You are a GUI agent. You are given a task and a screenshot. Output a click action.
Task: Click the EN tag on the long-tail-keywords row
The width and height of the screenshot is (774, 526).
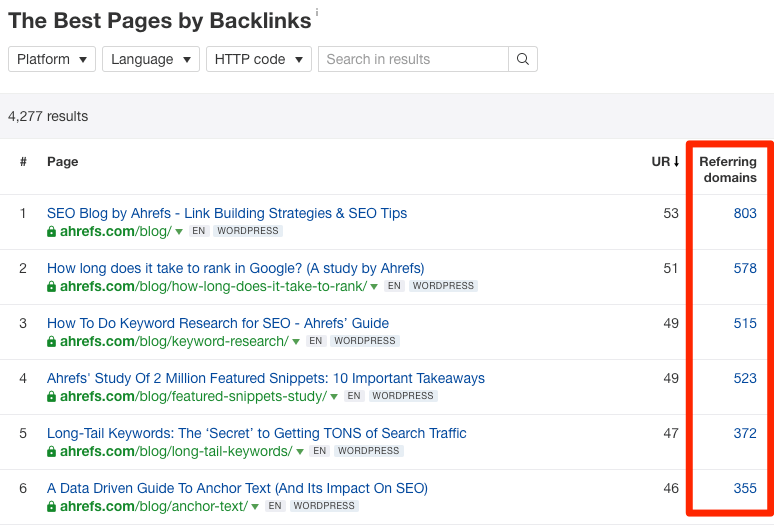[x=320, y=451]
